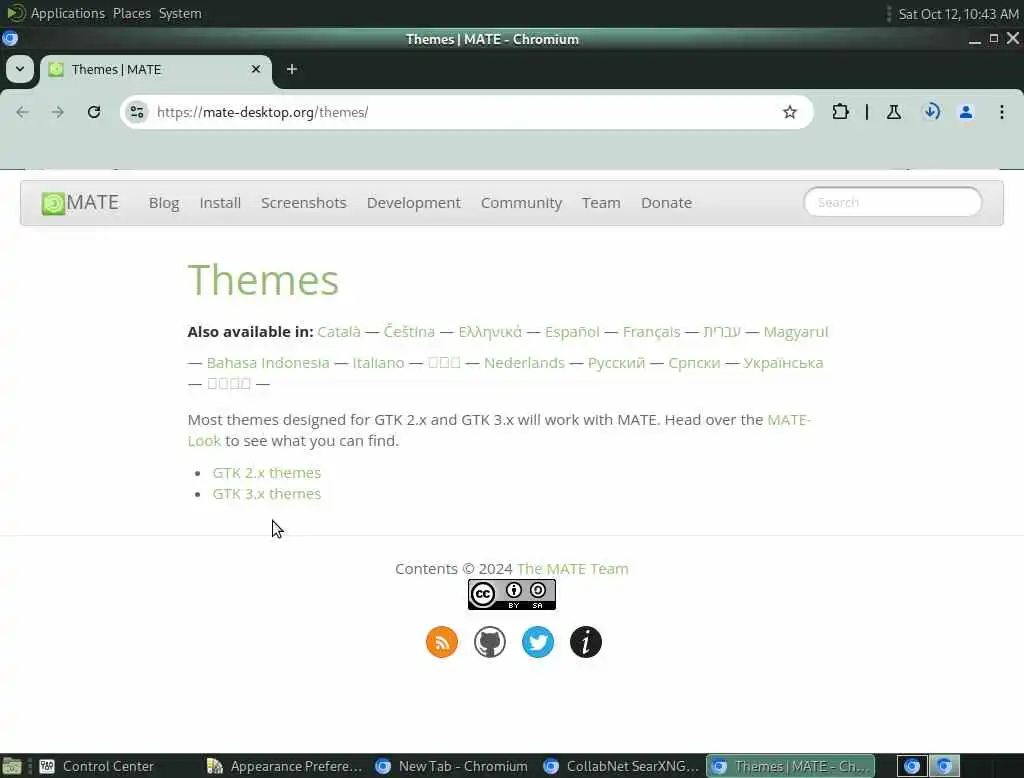
Task: Open the Places menu
Action: coord(132,13)
